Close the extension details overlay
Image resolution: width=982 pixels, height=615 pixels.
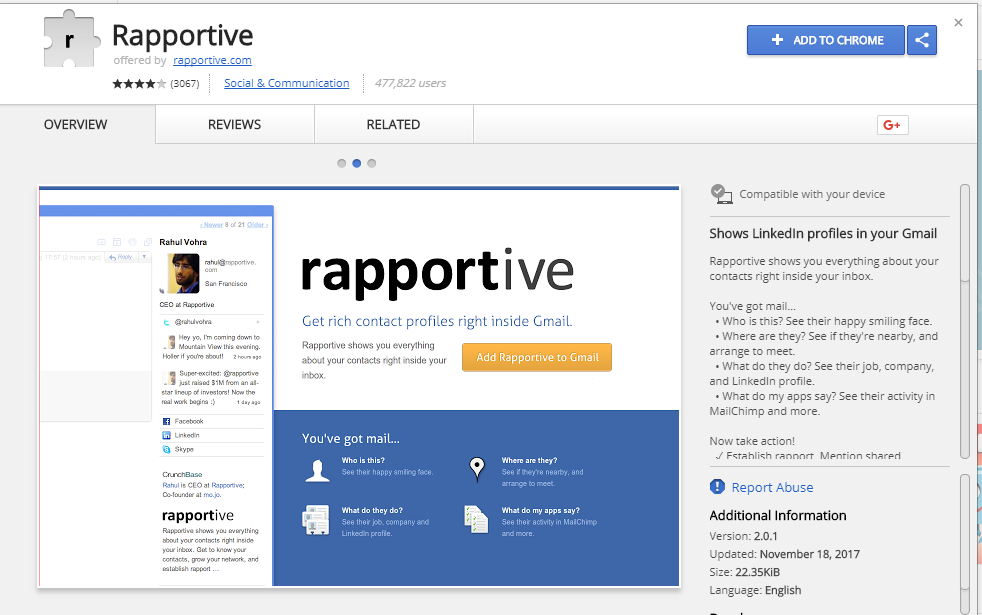coord(958,23)
